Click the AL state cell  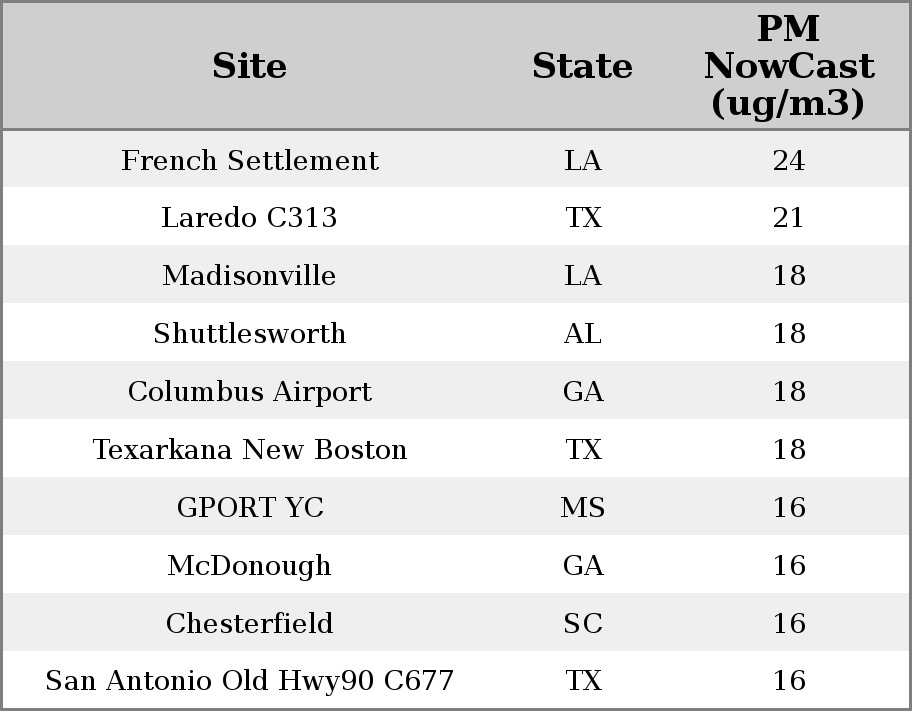pos(583,333)
